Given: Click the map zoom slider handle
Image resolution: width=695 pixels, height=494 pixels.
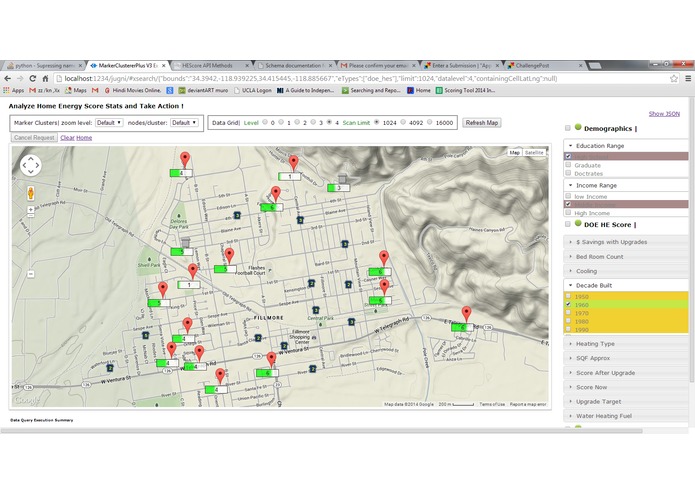Looking at the screenshot, I should [x=31, y=215].
